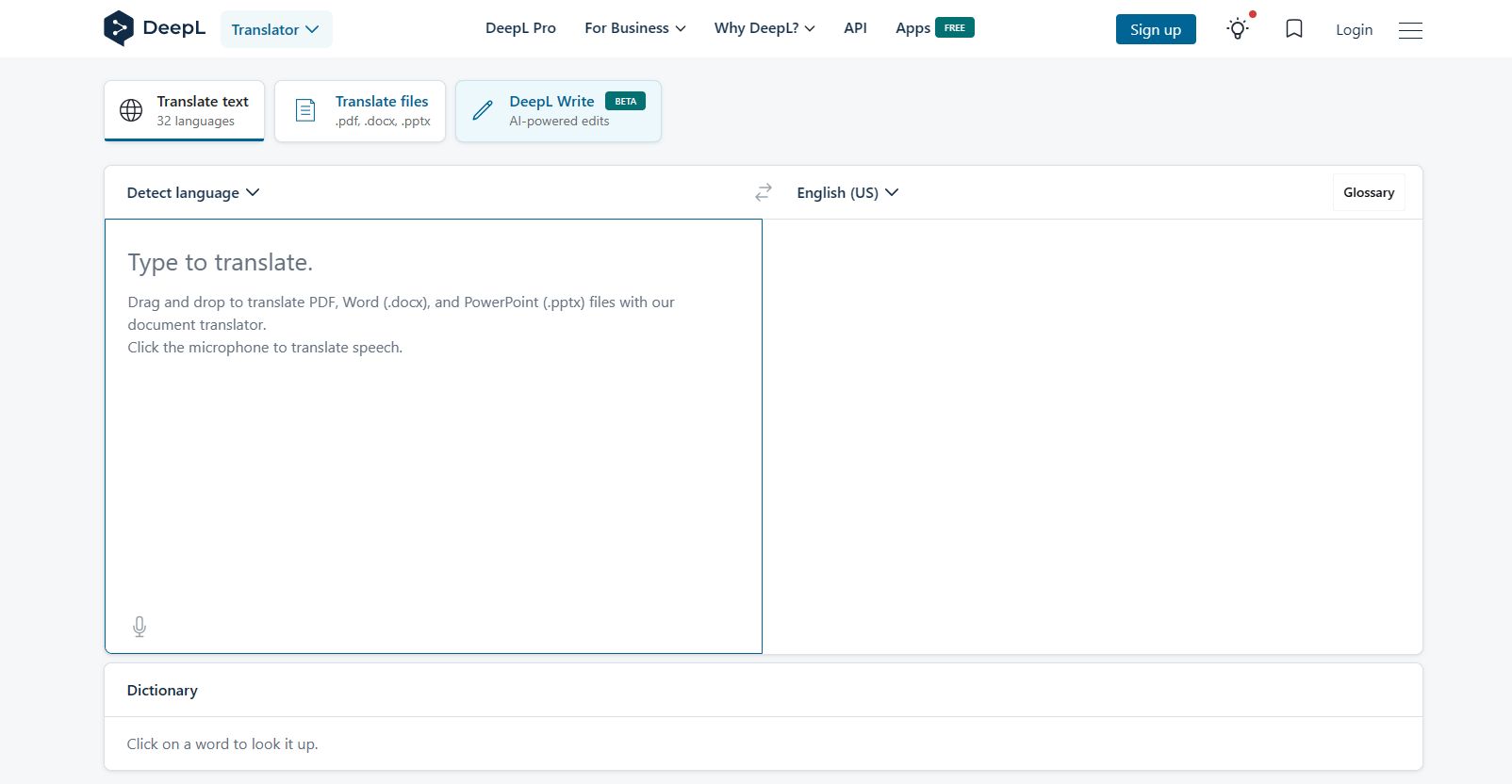Screen dimensions: 1512x784
Task: Focus the Type to translate input area
Action: (434, 436)
